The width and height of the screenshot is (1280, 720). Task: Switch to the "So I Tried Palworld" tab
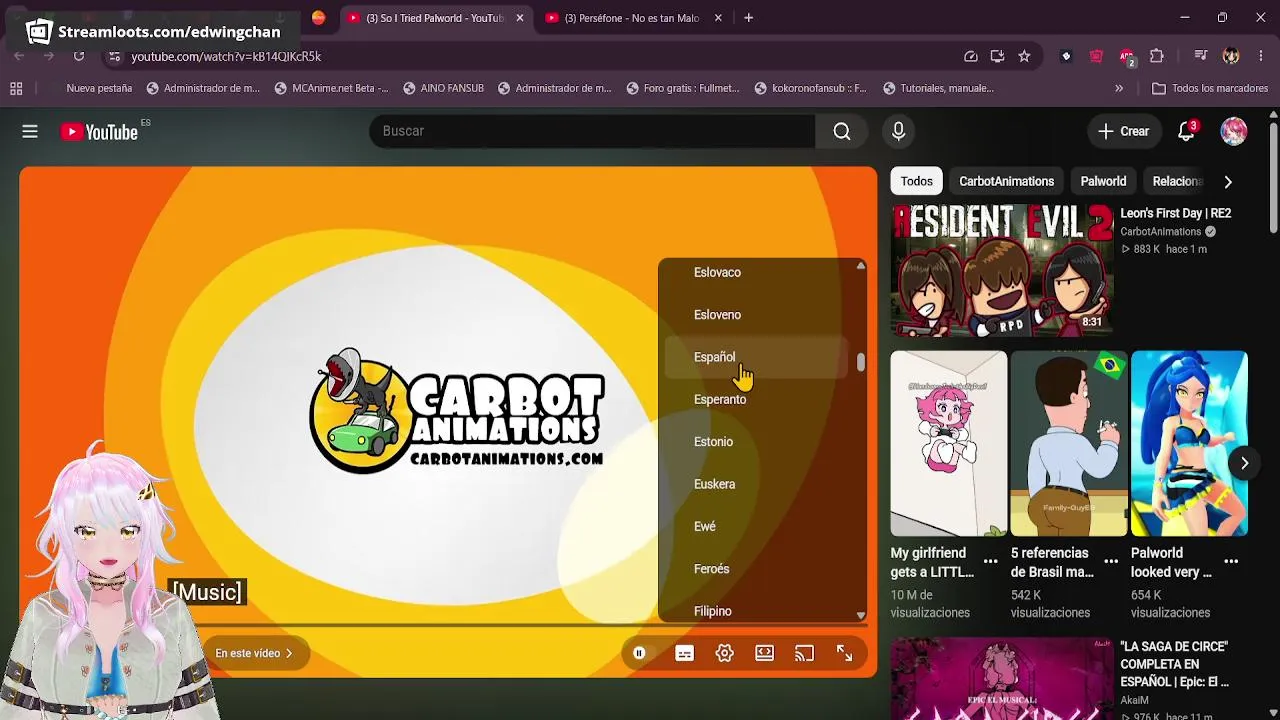(436, 18)
